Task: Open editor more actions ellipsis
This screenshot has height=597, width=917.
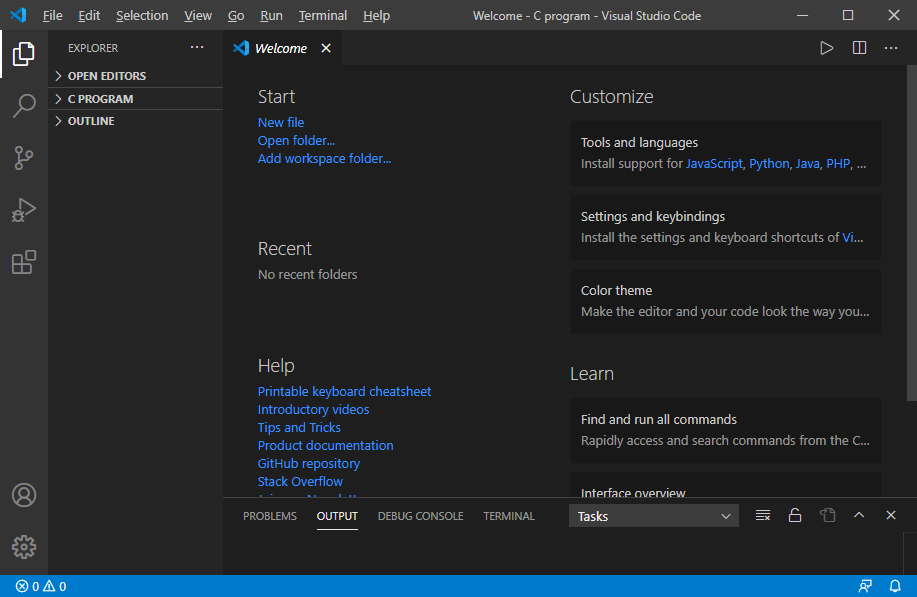Action: (891, 48)
